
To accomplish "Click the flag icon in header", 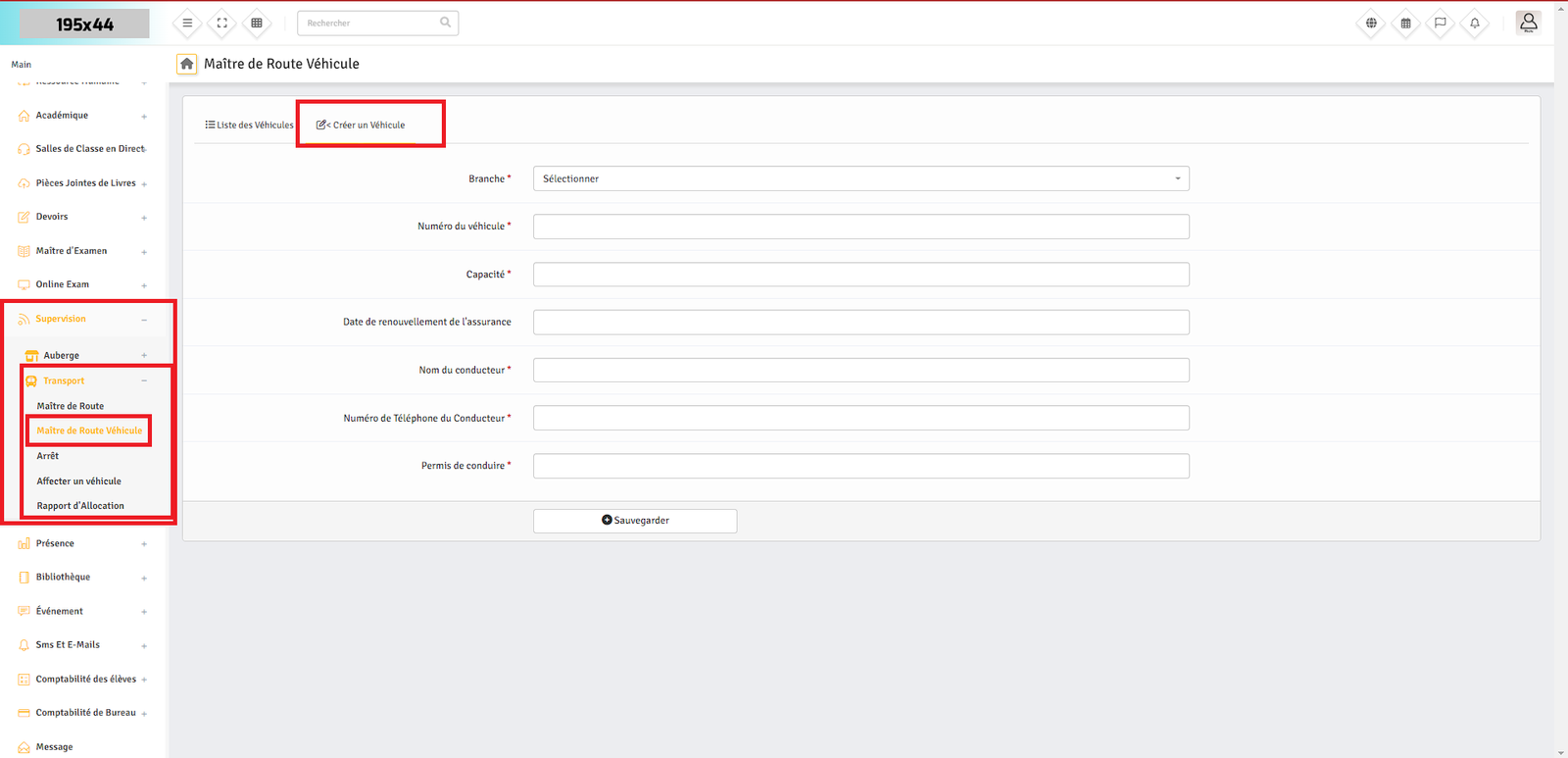I will [x=1440, y=23].
